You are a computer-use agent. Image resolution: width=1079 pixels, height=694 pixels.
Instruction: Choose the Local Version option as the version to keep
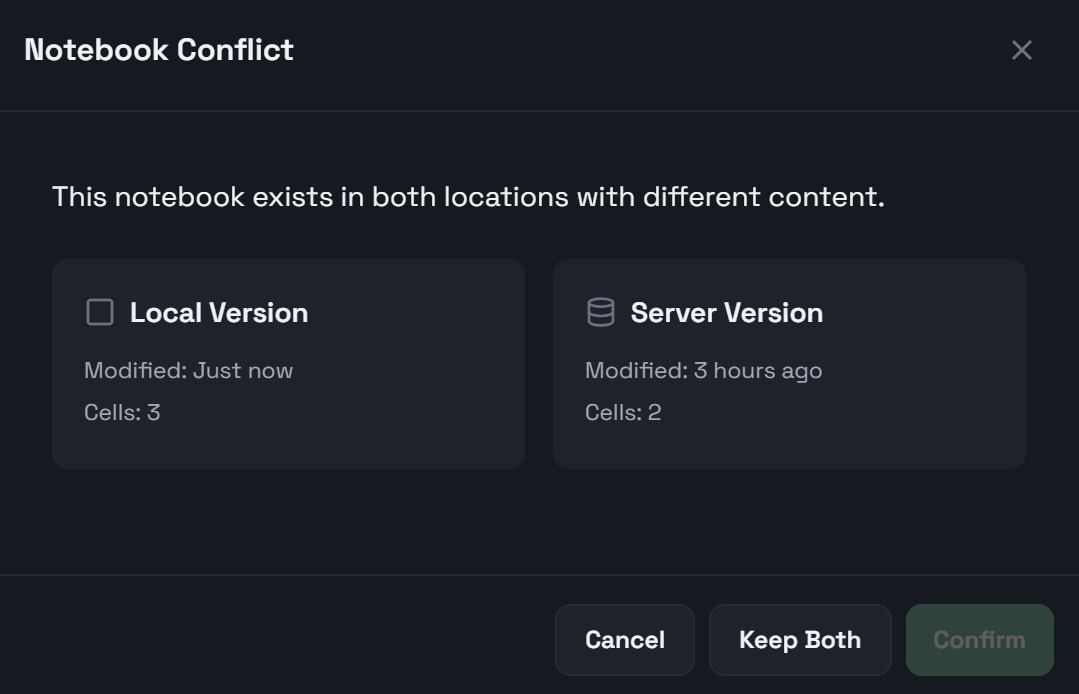[288, 363]
